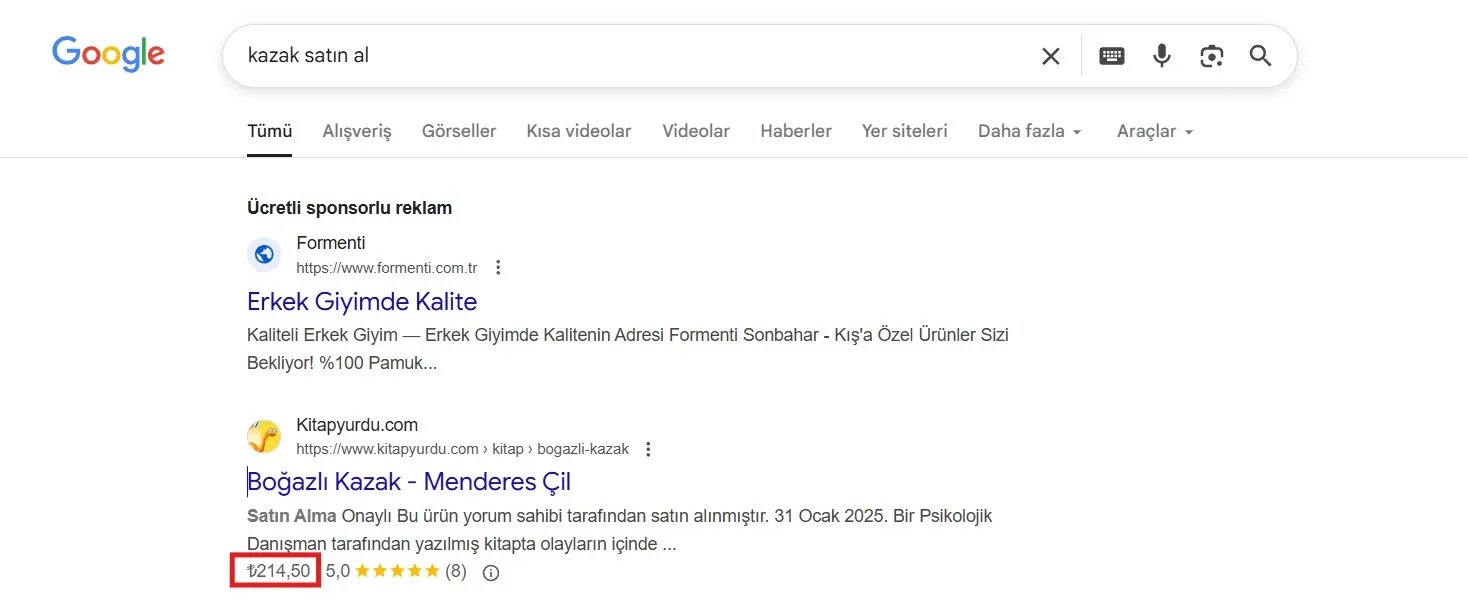
Task: Open the Erkek Giyimde Kalite link
Action: click(362, 301)
